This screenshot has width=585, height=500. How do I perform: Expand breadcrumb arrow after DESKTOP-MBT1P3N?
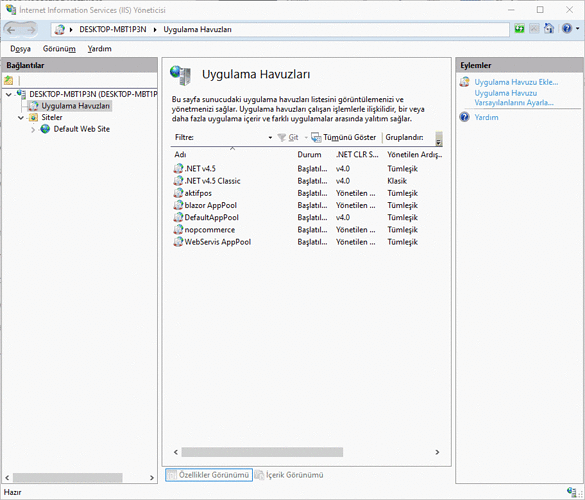click(x=155, y=29)
